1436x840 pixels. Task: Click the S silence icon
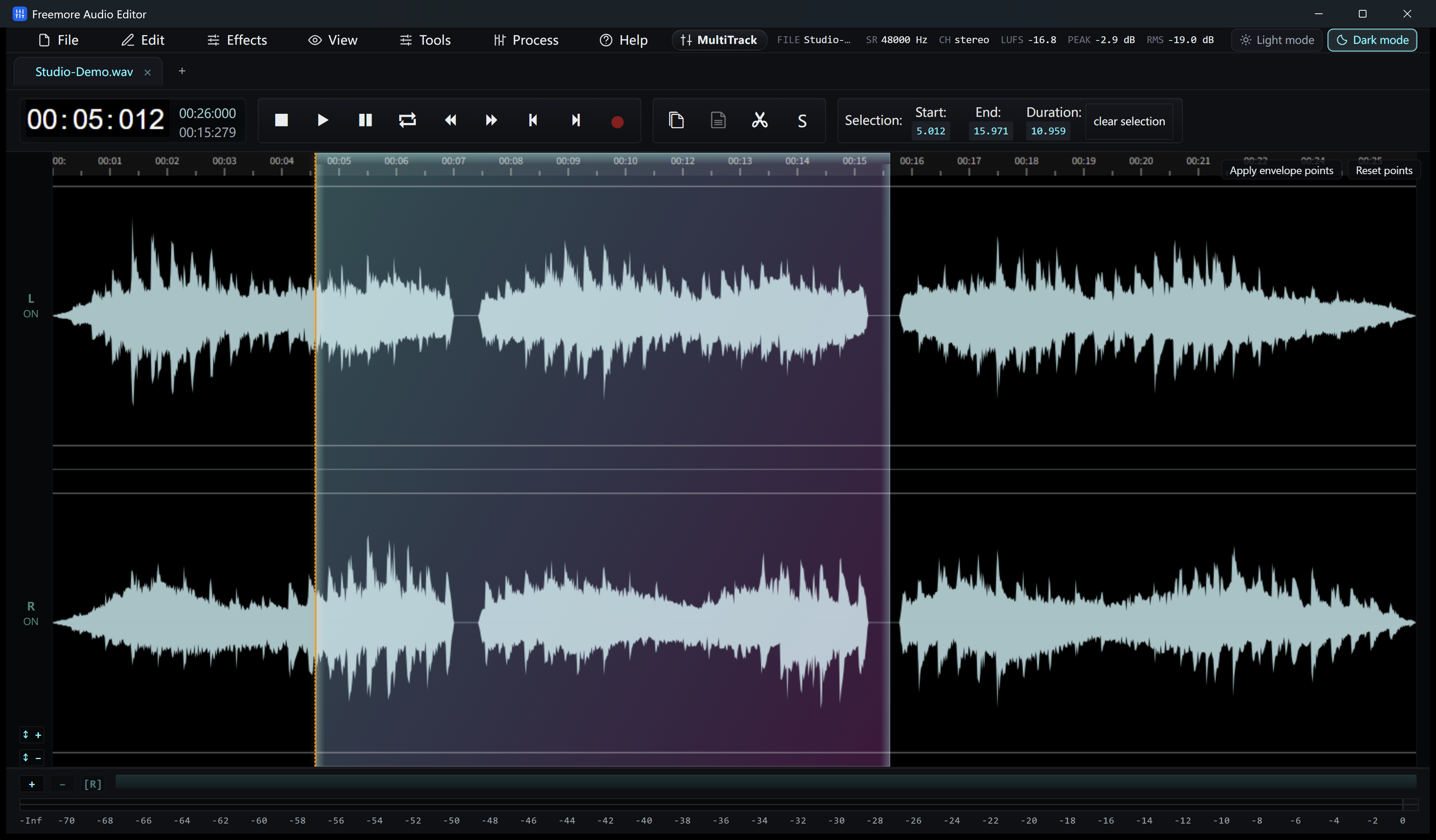pyautogui.click(x=802, y=121)
